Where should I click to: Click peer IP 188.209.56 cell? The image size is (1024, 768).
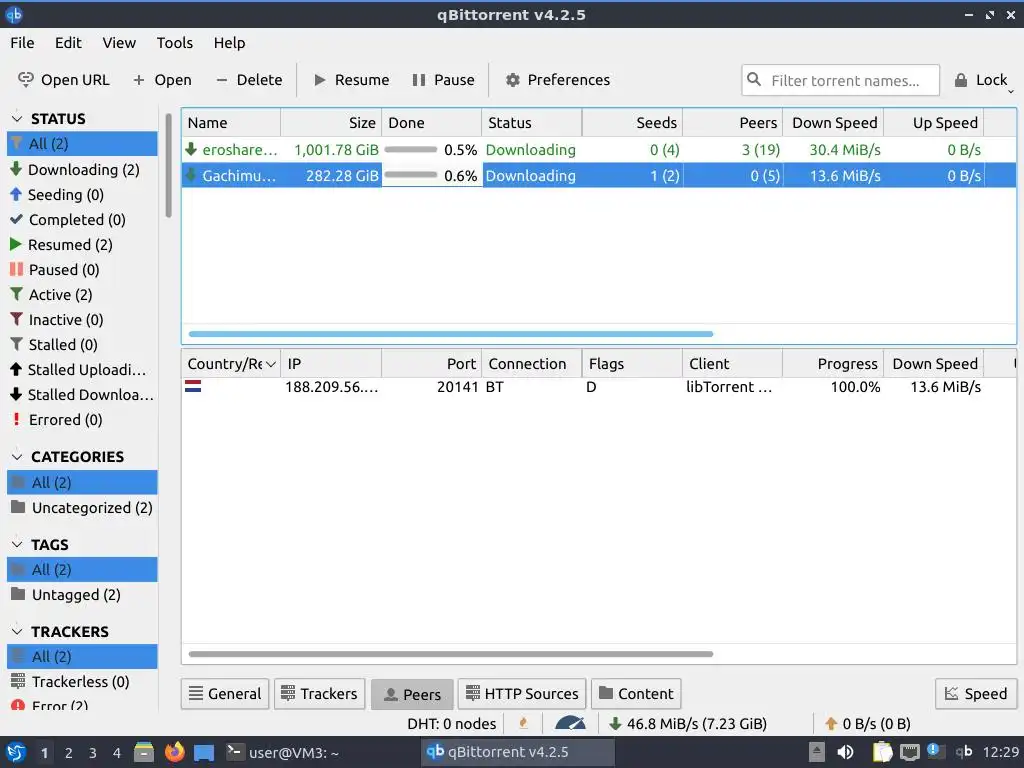(331, 387)
